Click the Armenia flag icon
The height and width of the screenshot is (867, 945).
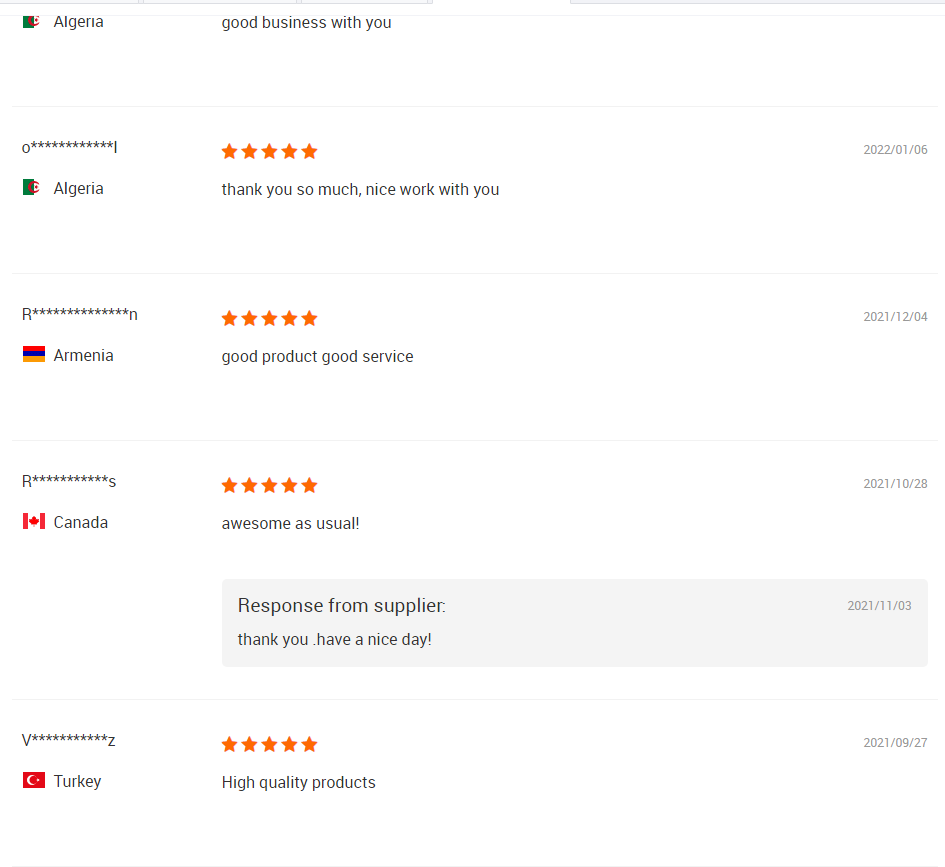click(x=34, y=355)
